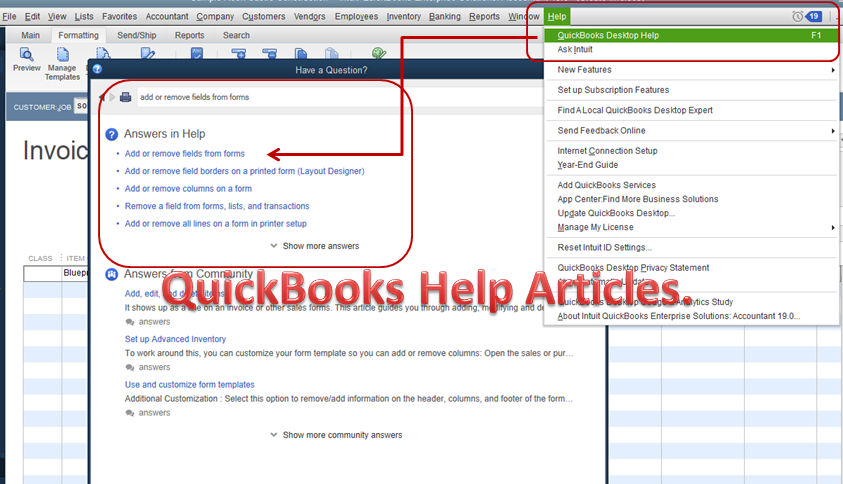Click the ITEM column header

coord(75,259)
